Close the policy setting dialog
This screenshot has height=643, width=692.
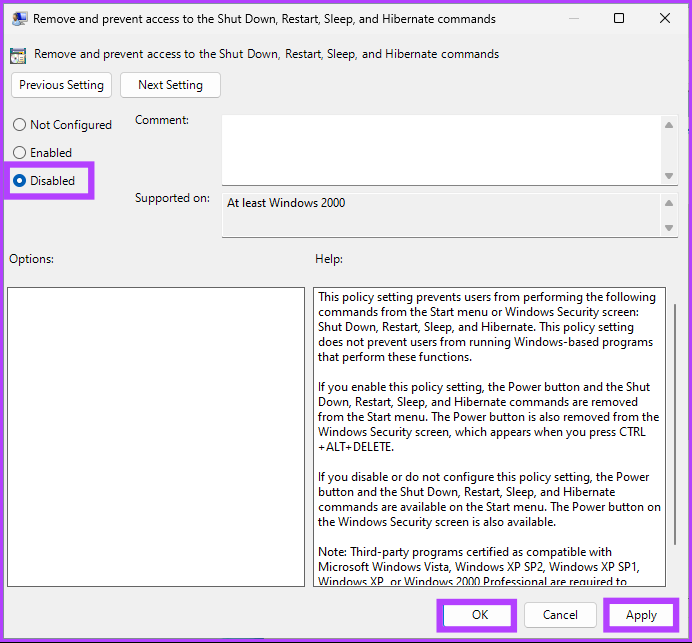coord(665,18)
